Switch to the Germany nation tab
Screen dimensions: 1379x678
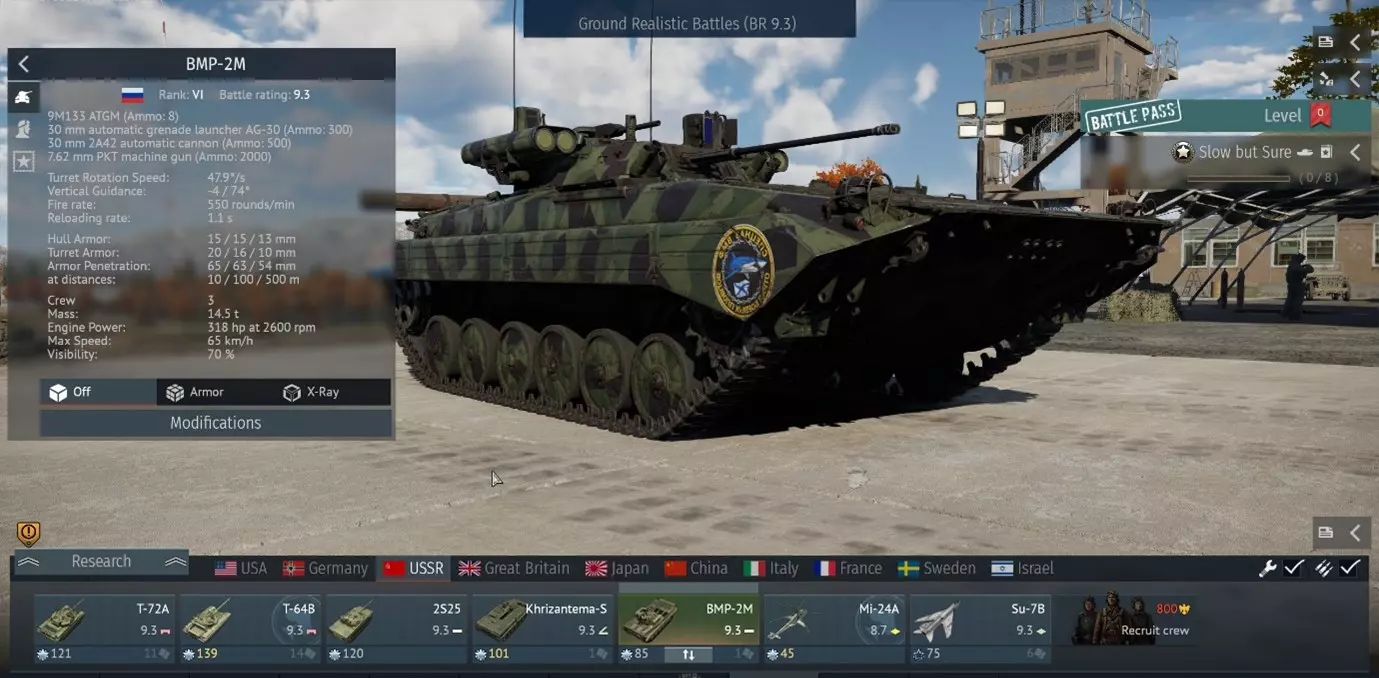click(x=325, y=568)
